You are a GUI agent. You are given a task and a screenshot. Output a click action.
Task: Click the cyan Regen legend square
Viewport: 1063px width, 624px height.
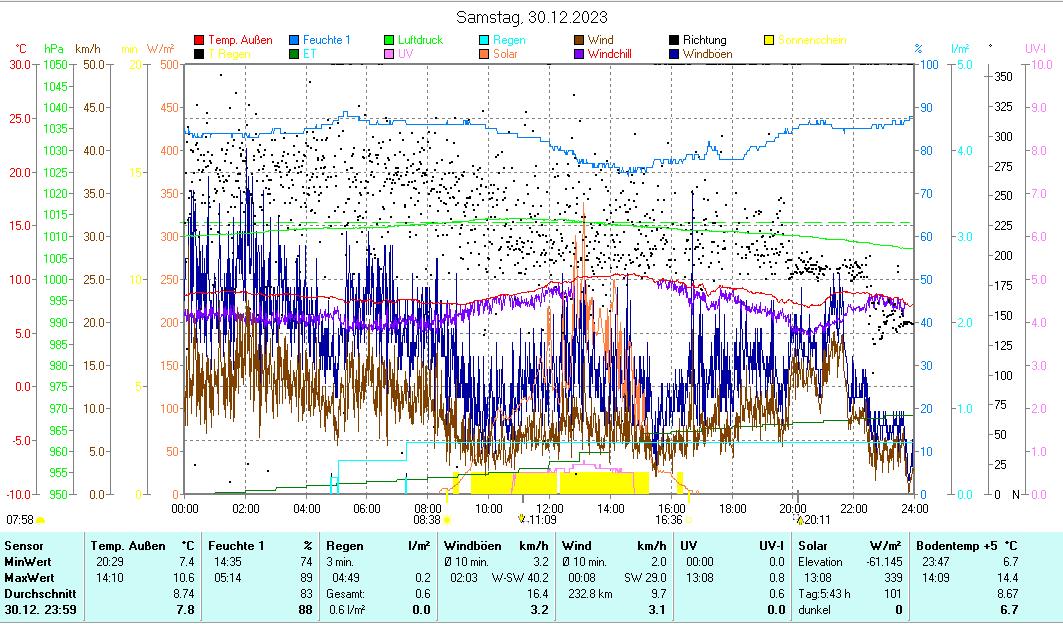coord(485,41)
